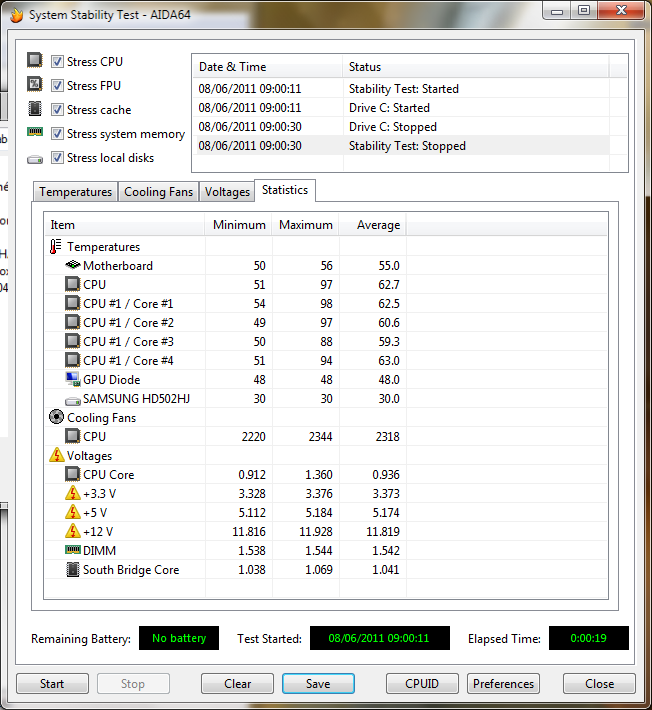
Task: Click the chip icon of South Bridge Core row
Action: coord(72,570)
